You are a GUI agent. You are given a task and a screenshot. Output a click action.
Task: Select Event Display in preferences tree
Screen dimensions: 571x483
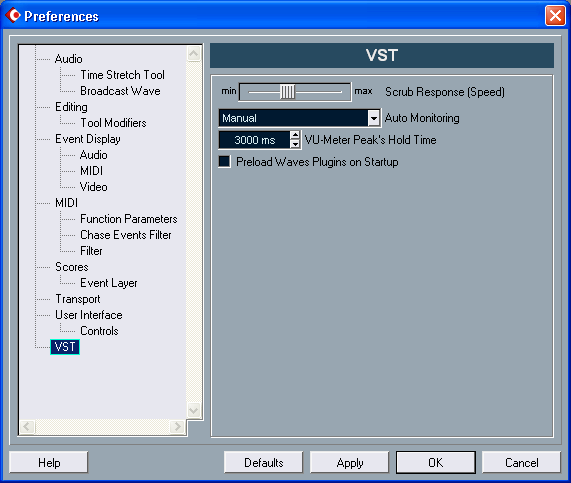point(88,139)
